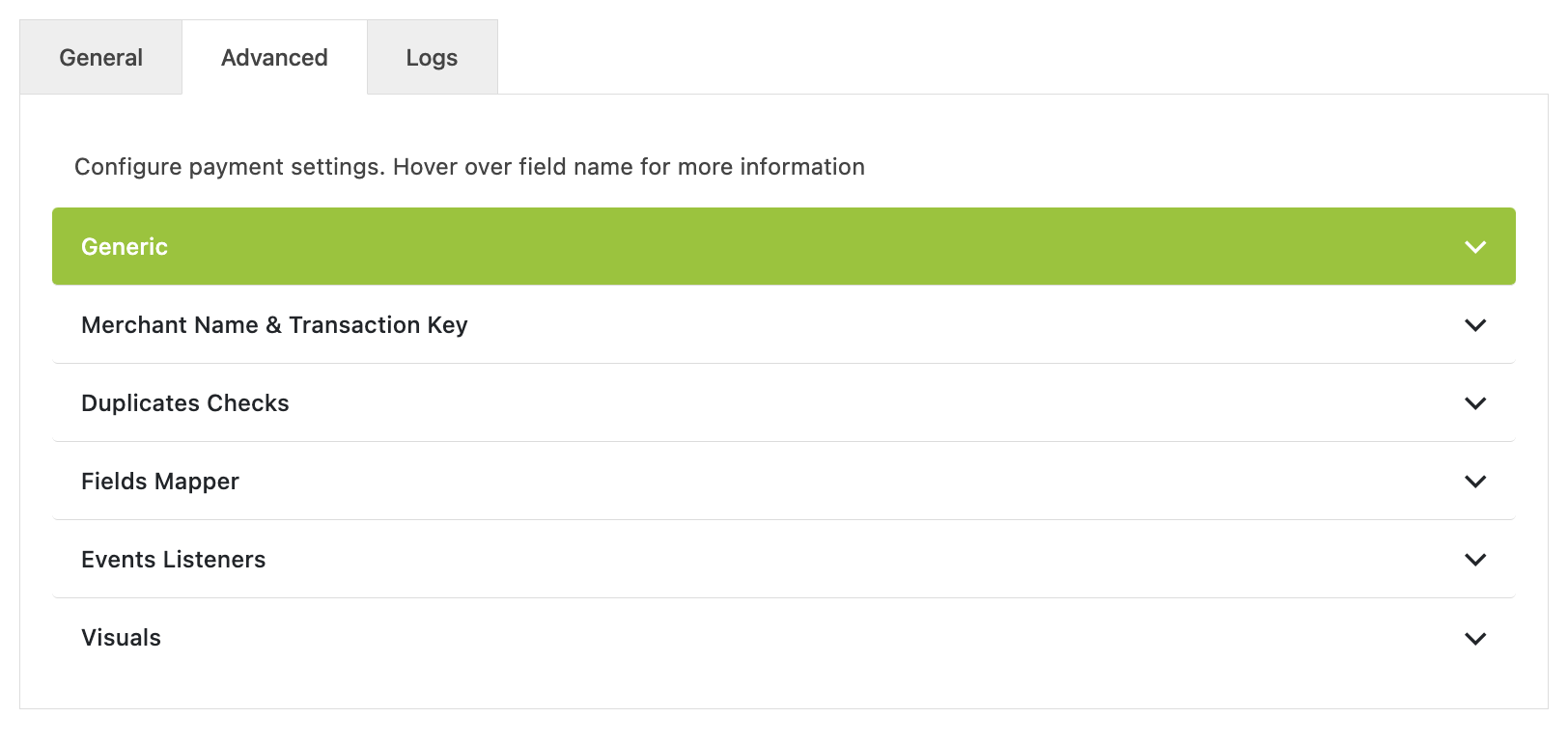The height and width of the screenshot is (745, 1568).
Task: Click the middle of the green Generic bar
Action: click(783, 247)
